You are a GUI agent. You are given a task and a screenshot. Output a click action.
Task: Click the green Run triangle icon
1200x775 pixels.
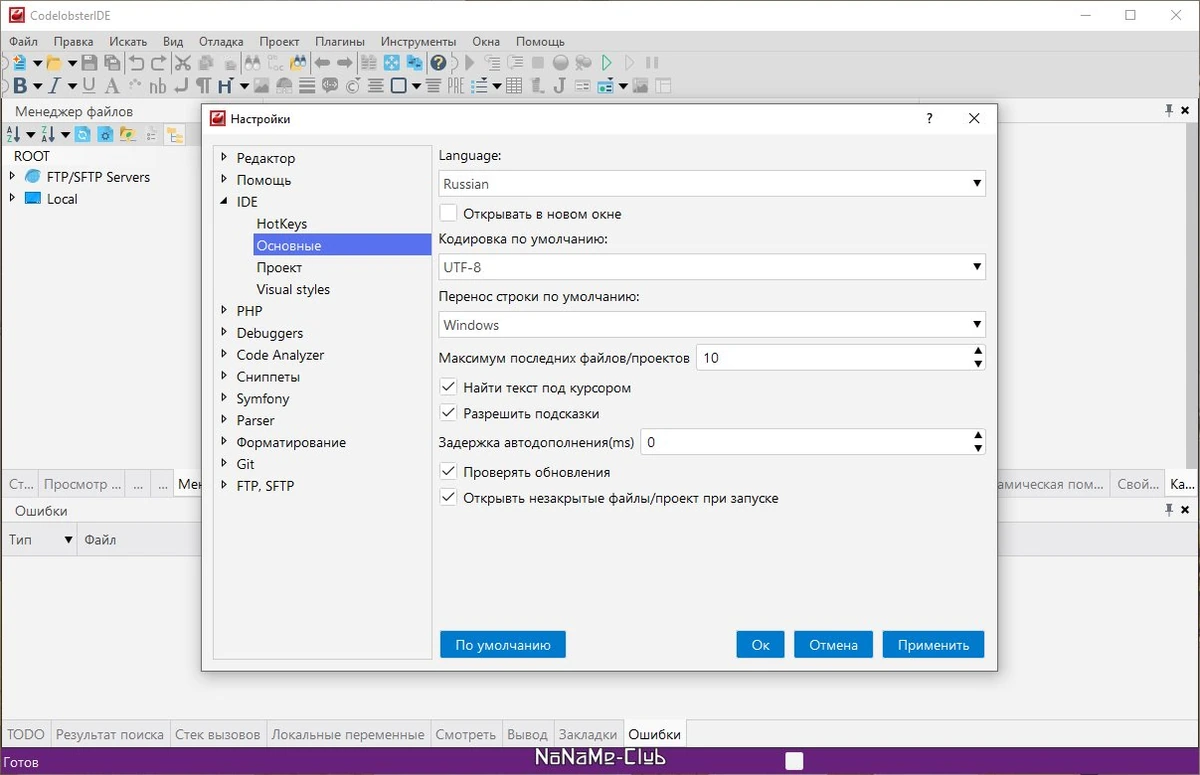606,62
